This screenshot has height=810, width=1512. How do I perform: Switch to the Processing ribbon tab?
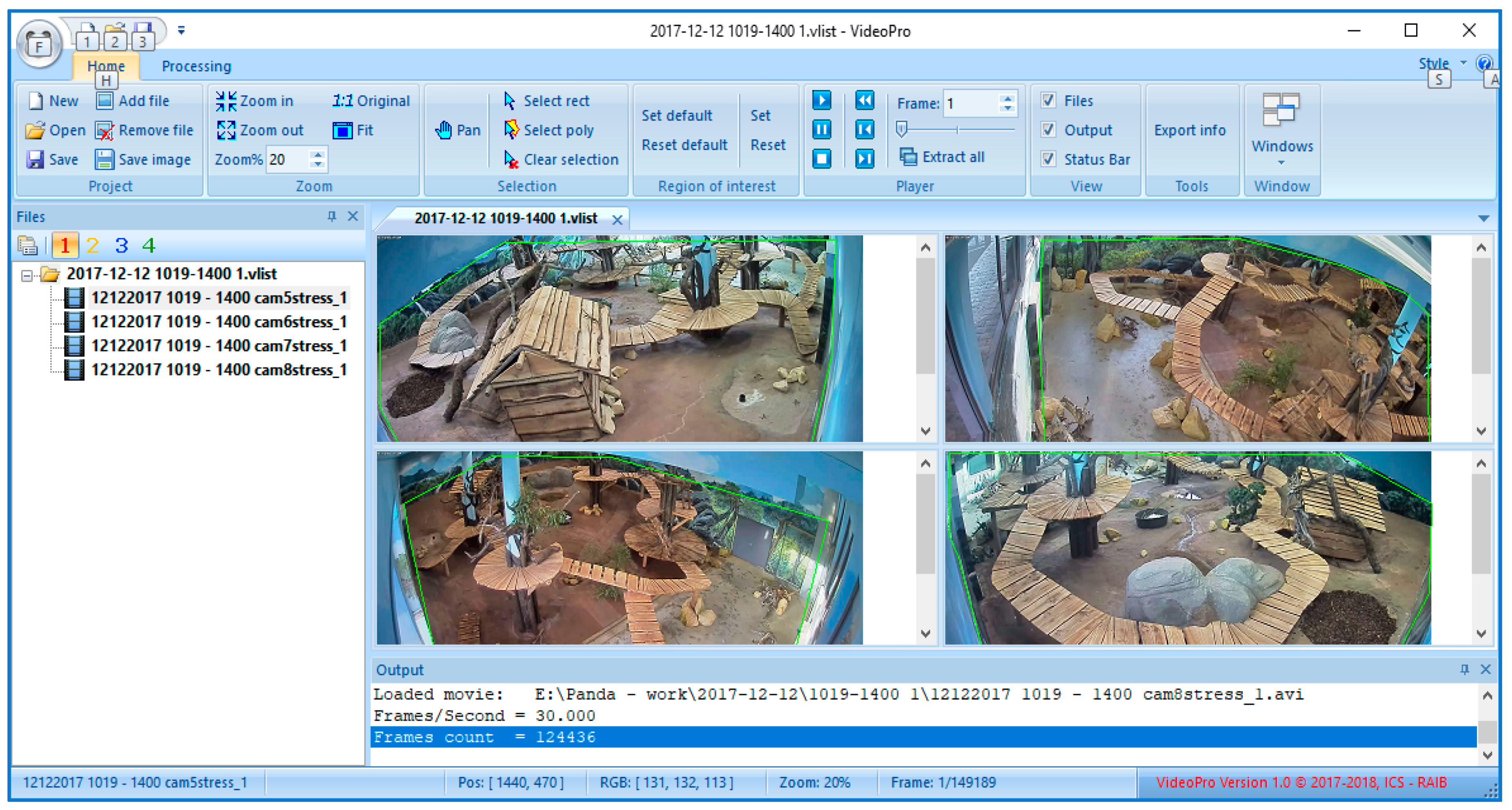(x=196, y=66)
